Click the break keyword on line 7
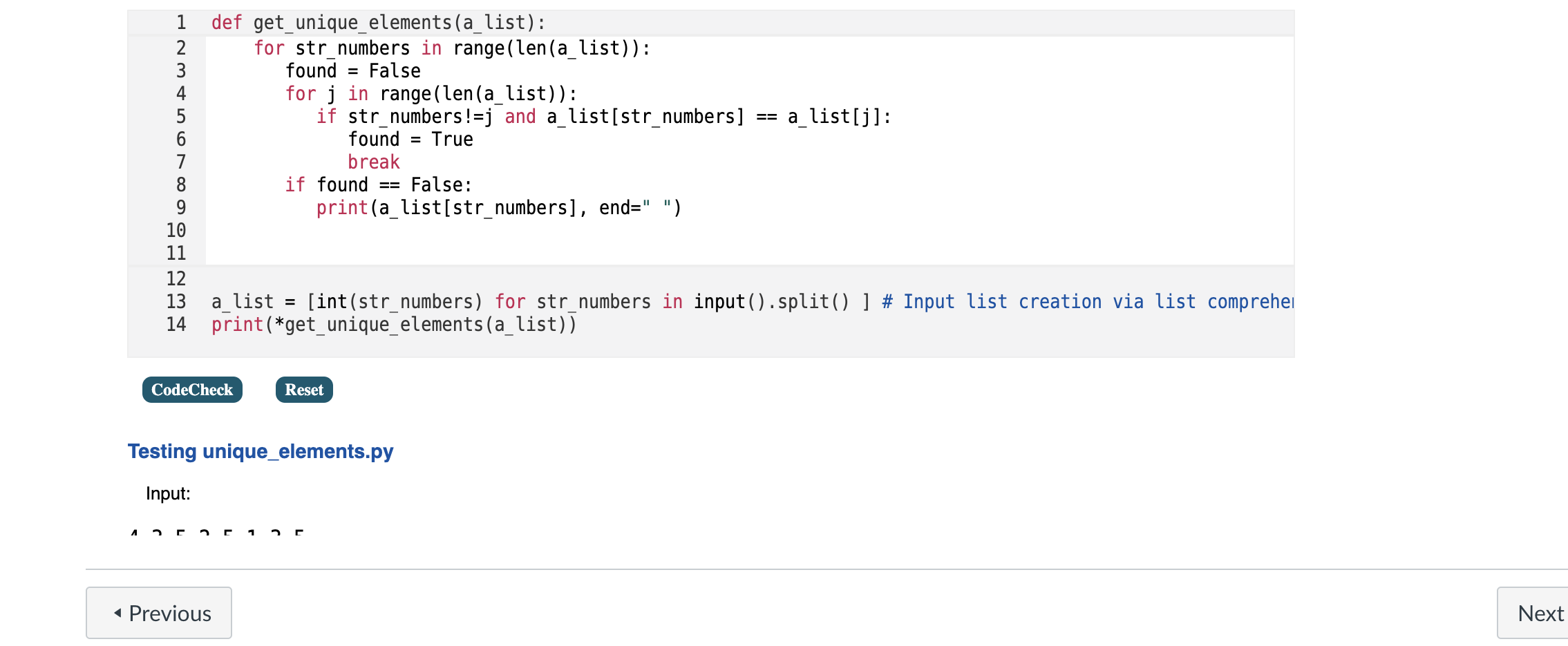 [x=374, y=162]
